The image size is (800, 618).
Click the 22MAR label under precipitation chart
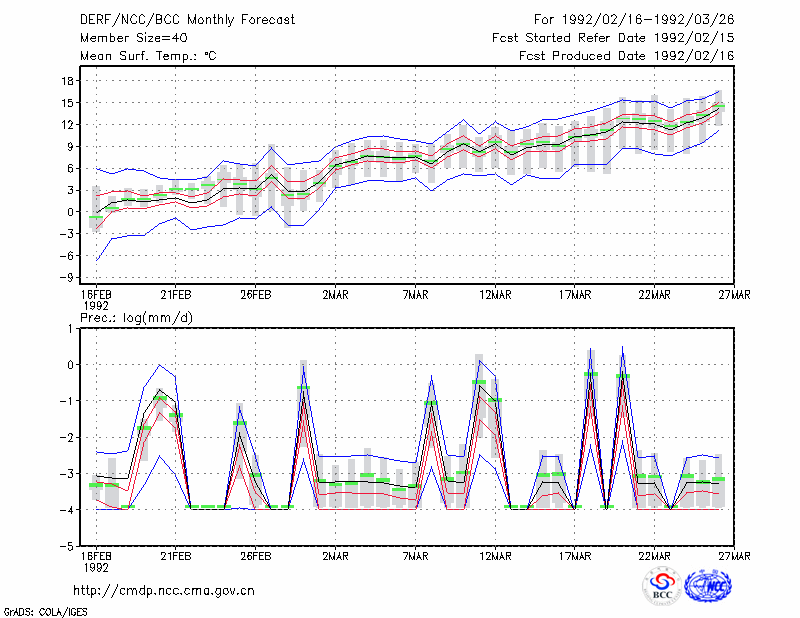(655, 556)
